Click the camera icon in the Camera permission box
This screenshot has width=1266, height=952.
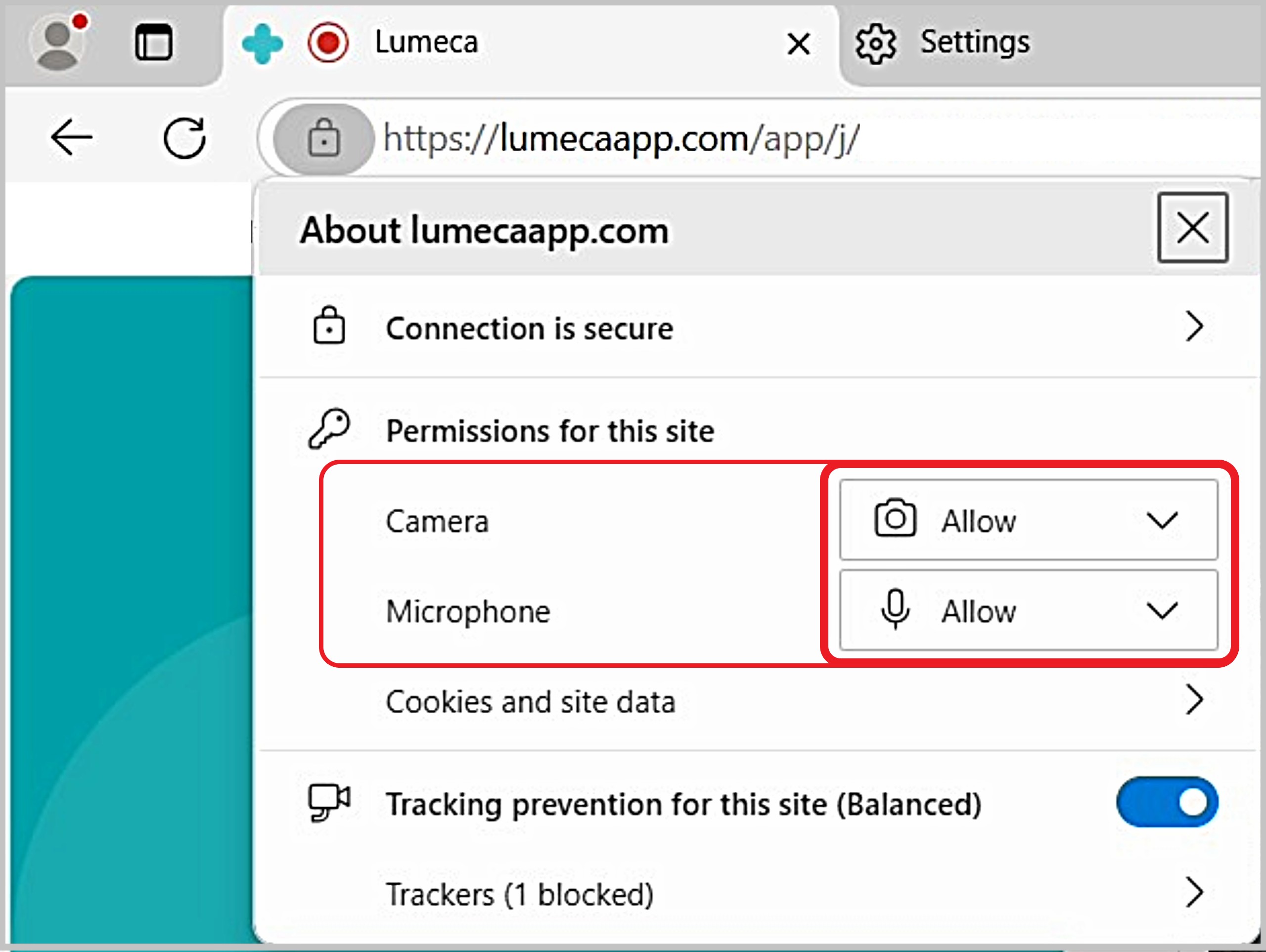[895, 520]
